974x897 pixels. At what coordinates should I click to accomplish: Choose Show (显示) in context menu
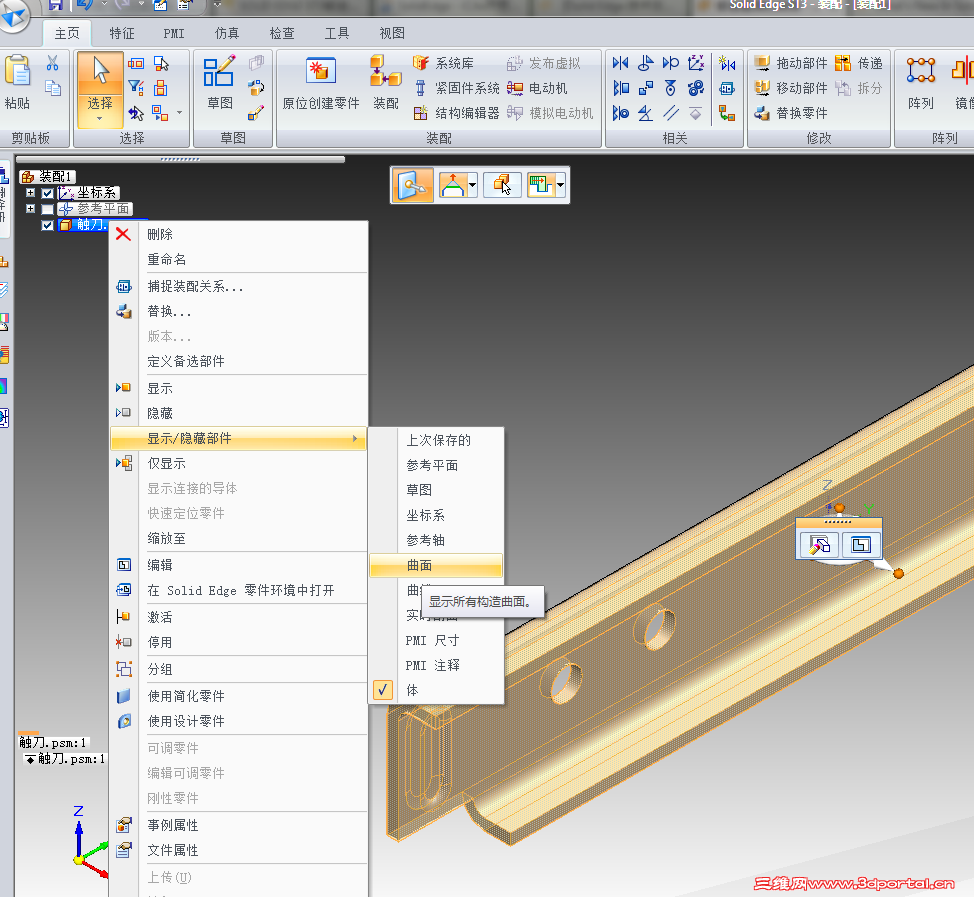(238, 388)
